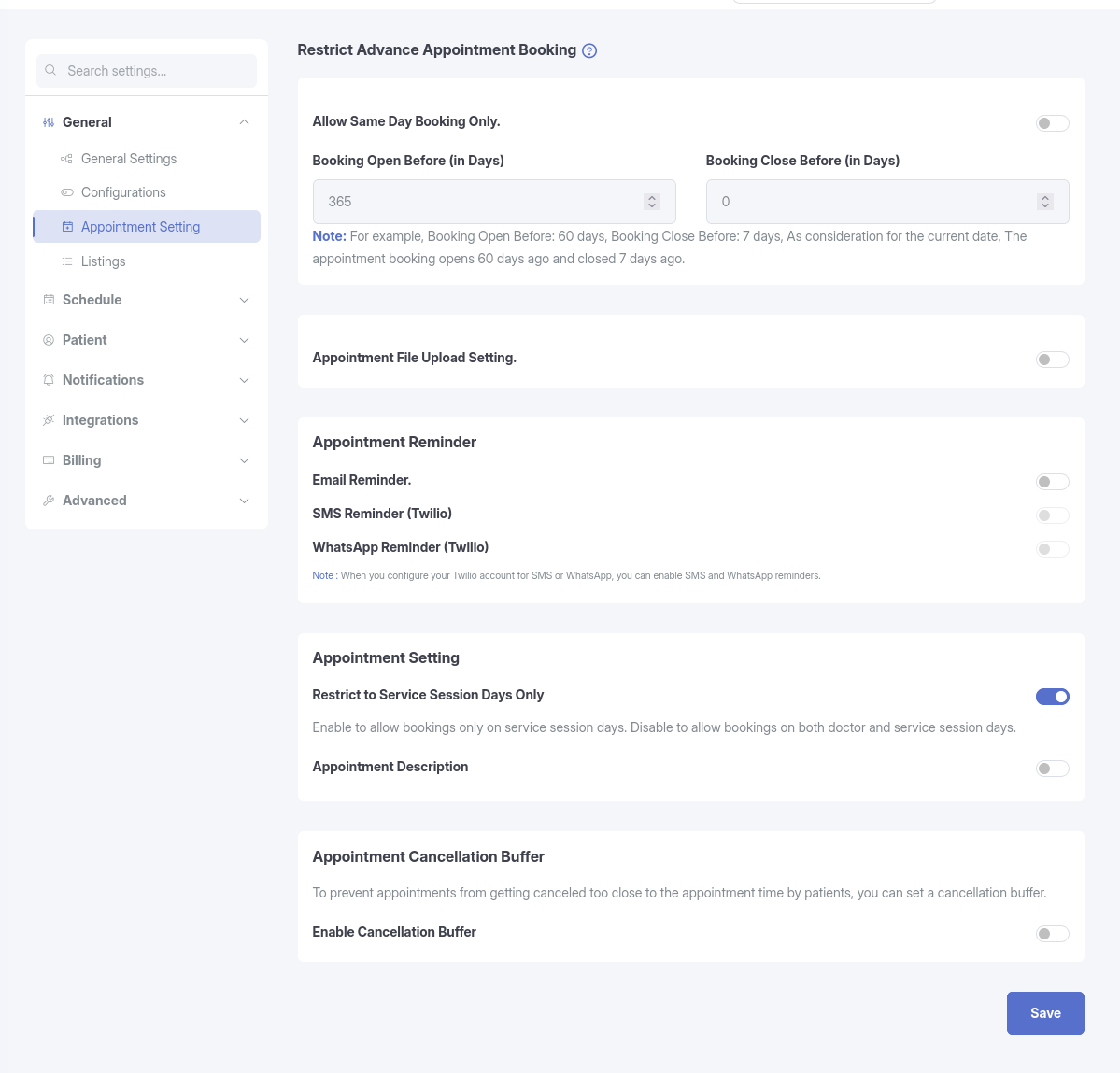Click the help icon beside Restrict Advance Appointment Booking

pos(589,50)
